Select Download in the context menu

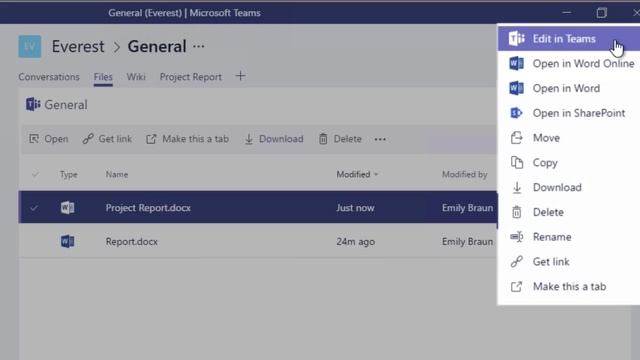click(569, 187)
